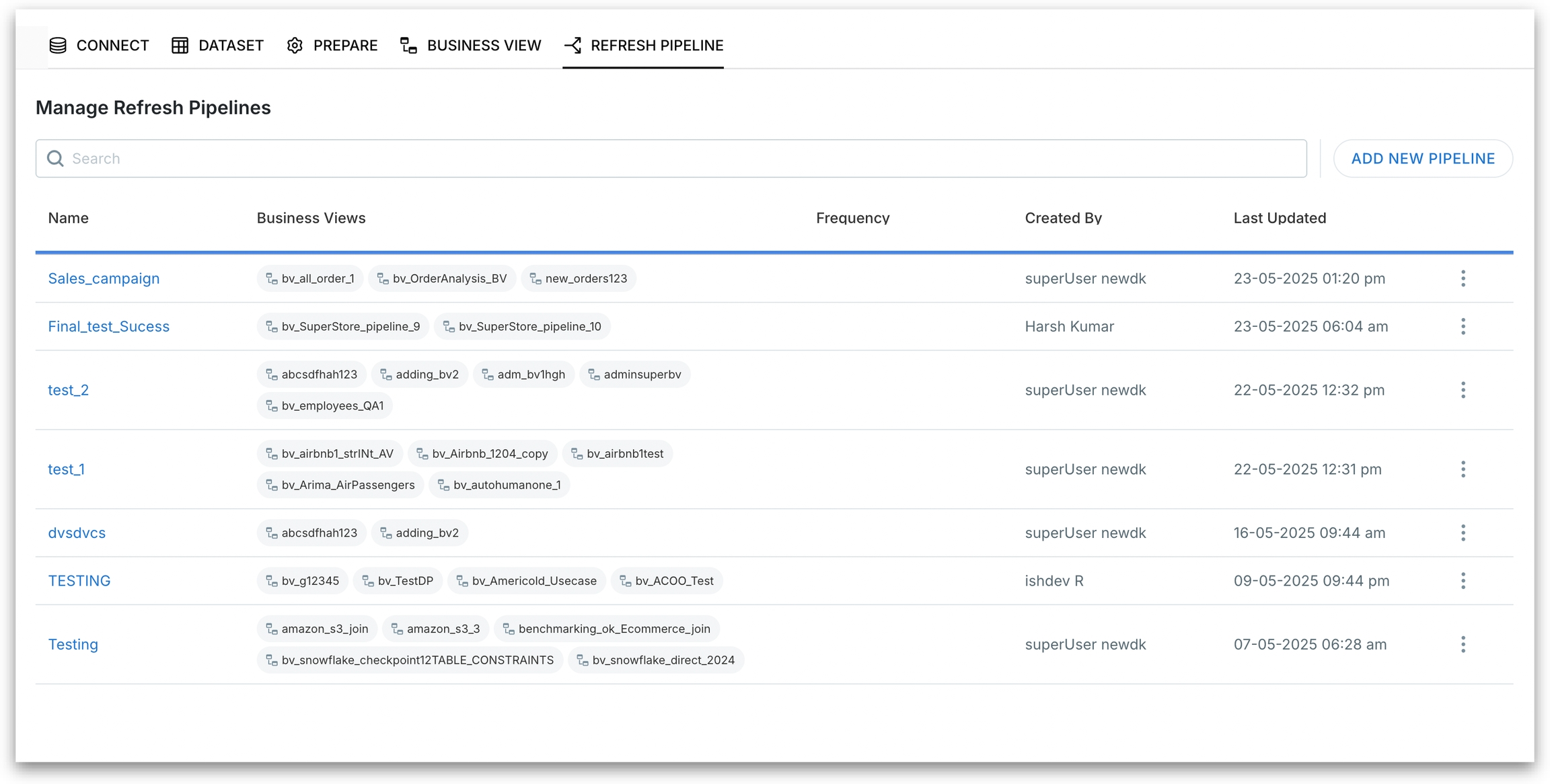Expand actions menu for lowercase Testing row
The height and width of the screenshot is (784, 1550).
tap(1463, 644)
